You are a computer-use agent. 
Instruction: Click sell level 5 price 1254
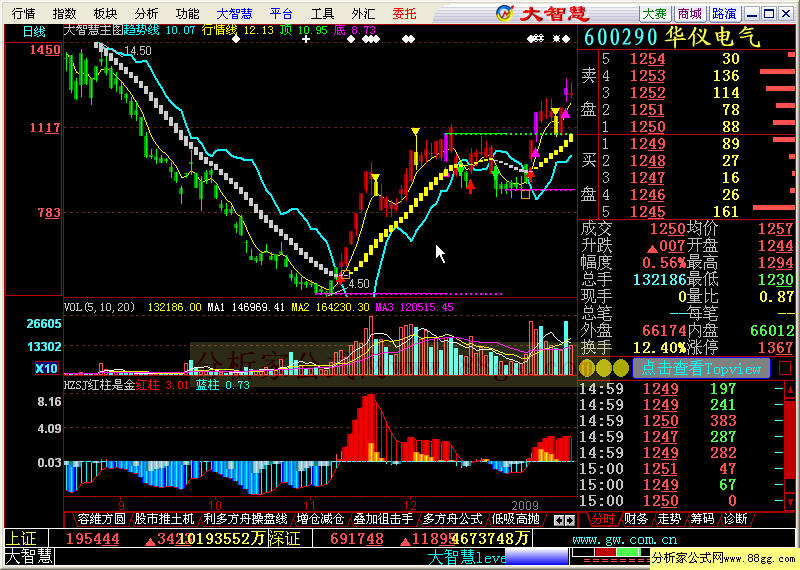click(647, 59)
